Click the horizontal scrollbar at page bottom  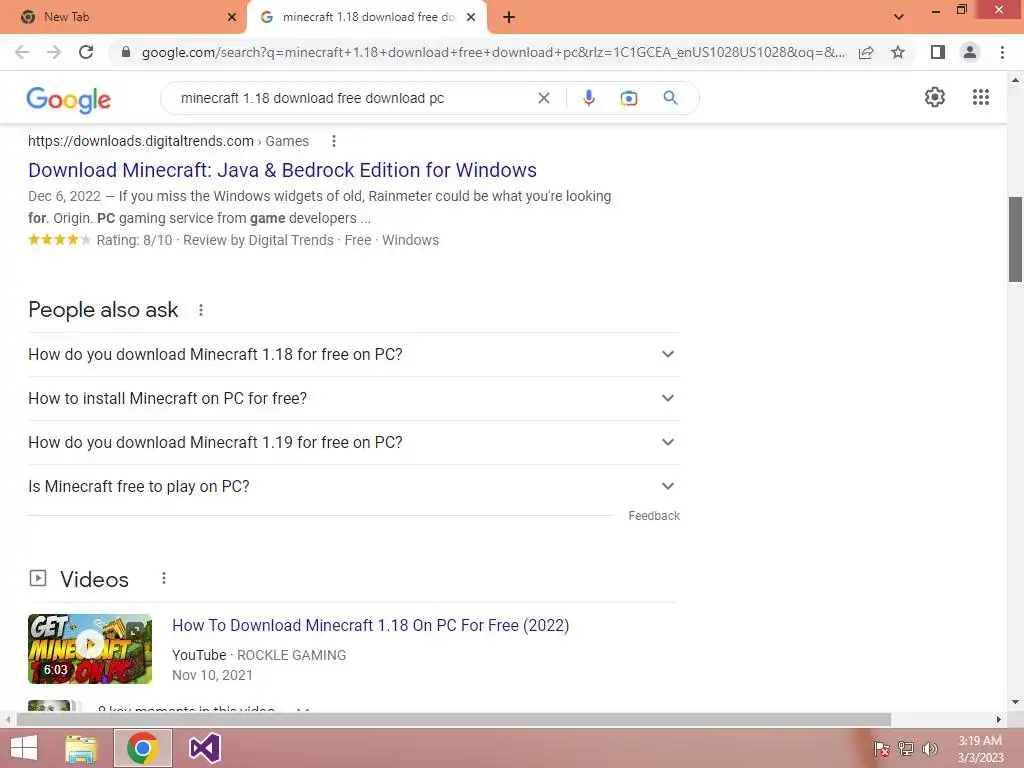454,720
